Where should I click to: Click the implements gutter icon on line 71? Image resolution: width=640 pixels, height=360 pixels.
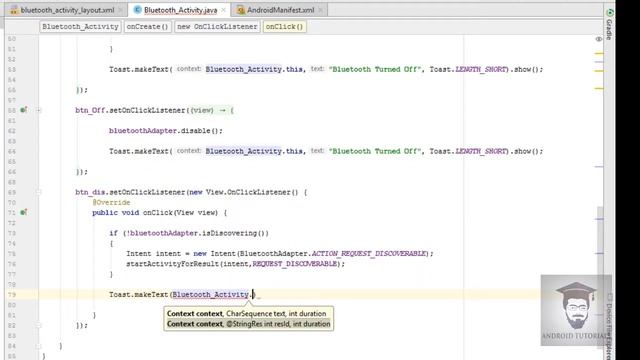coord(24,212)
